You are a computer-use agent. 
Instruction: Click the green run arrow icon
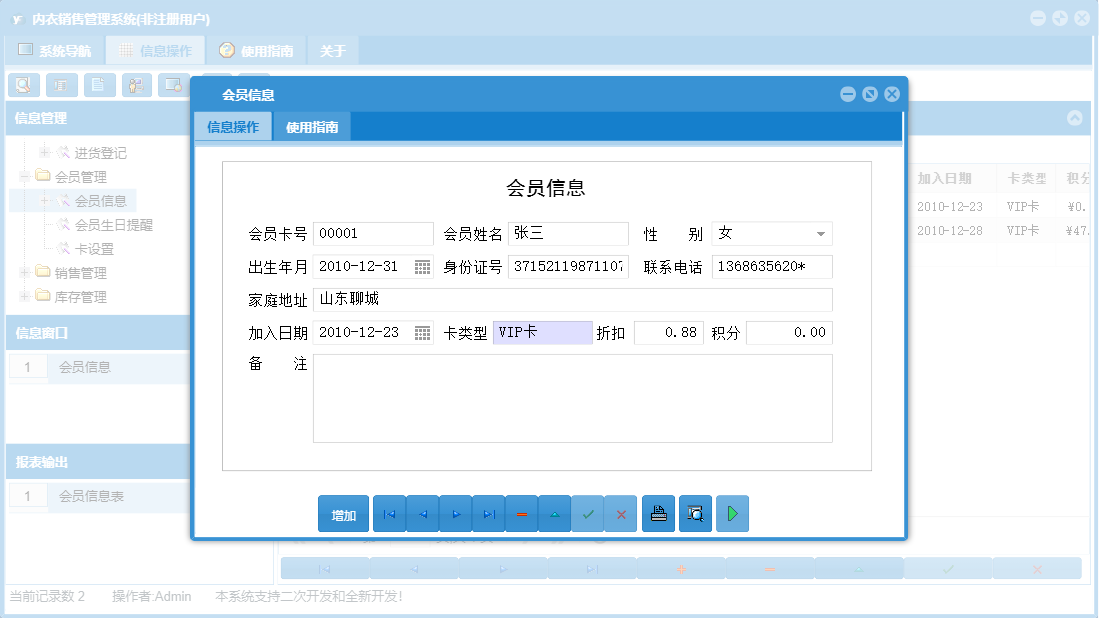click(x=732, y=513)
